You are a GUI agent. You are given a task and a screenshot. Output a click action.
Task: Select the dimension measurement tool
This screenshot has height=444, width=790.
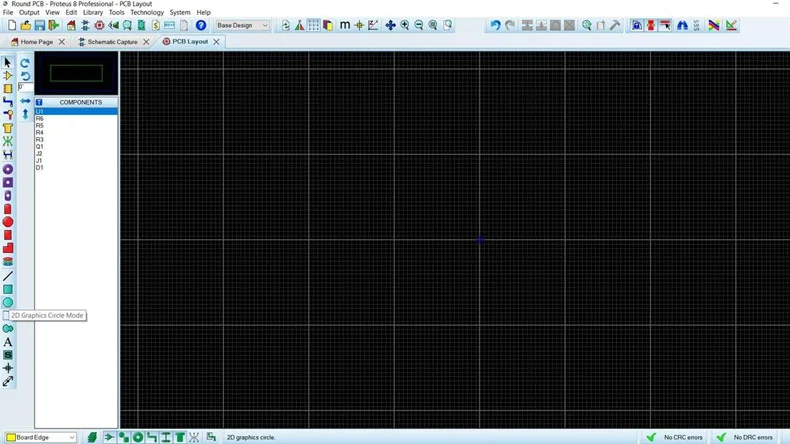(x=8, y=381)
